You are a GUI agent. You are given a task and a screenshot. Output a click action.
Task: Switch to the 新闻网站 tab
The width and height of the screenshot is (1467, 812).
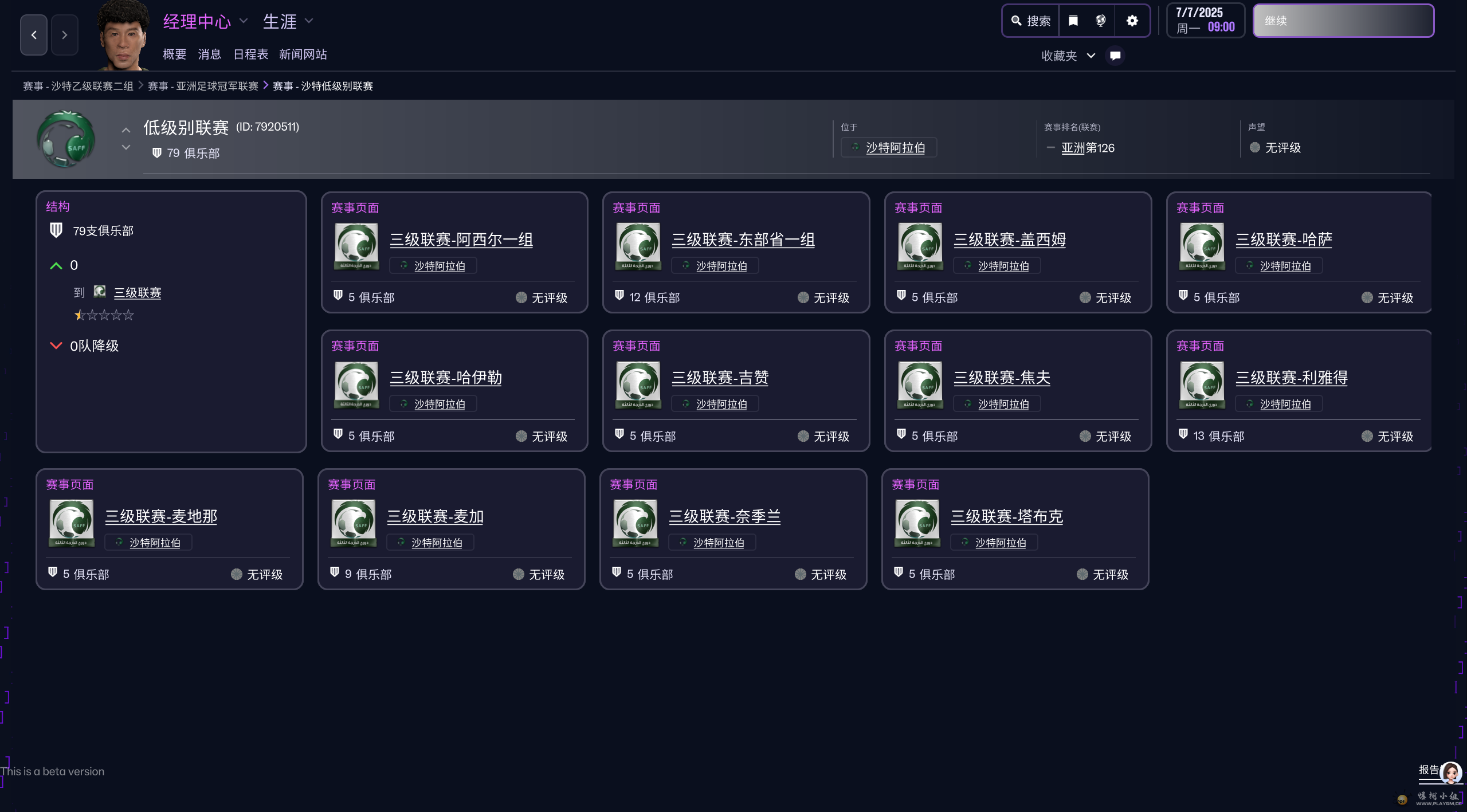click(x=303, y=54)
